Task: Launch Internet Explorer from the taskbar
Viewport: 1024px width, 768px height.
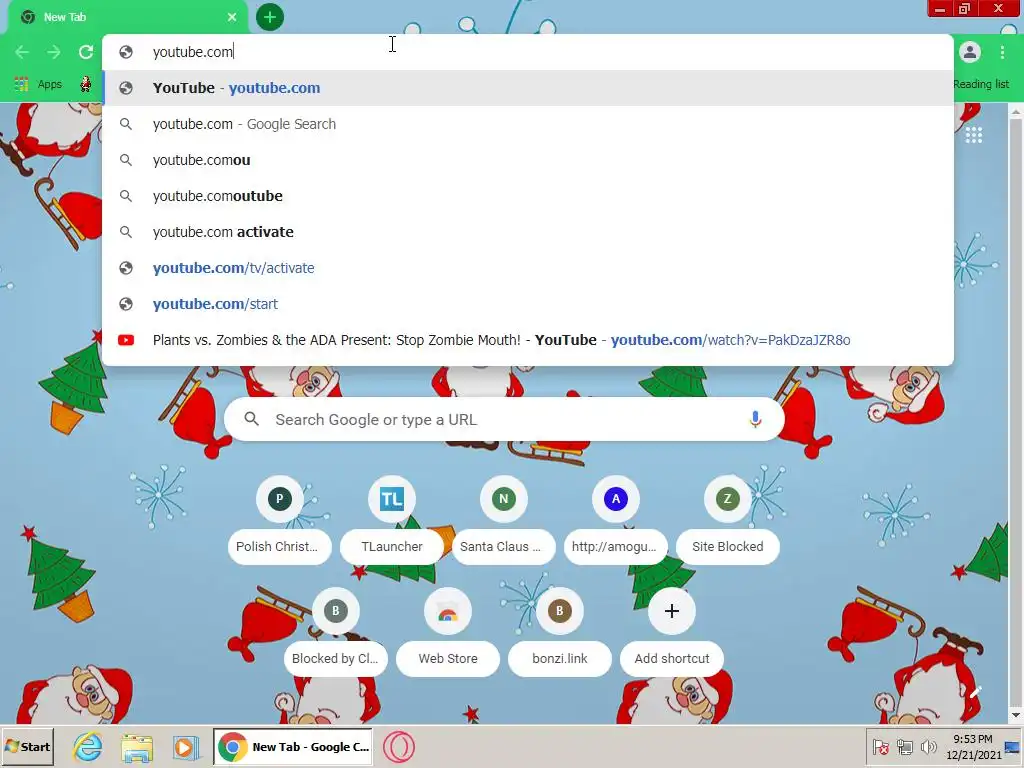Action: (88, 746)
